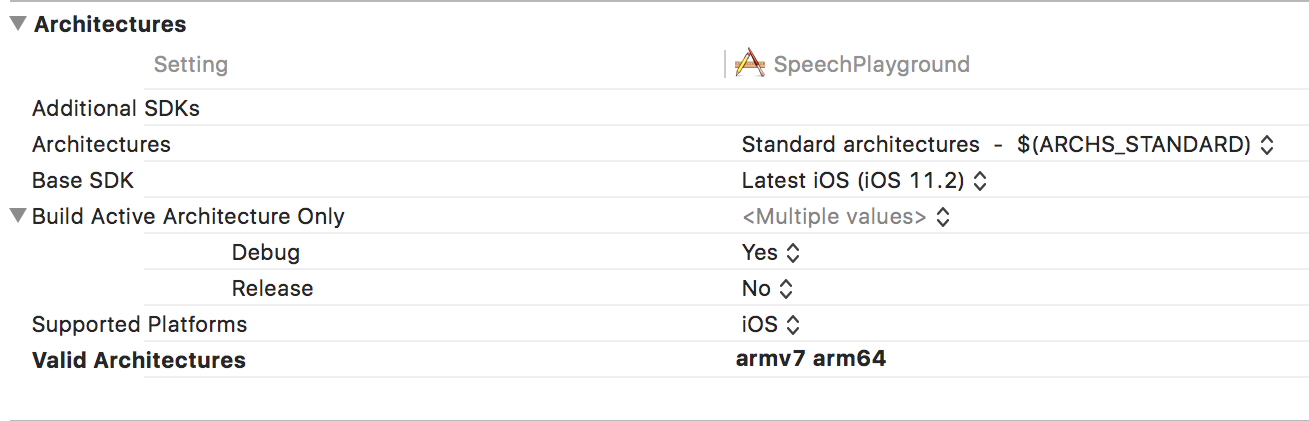Screen dimensions: 1309x421
Task: Change the Release value No popup
Action: [x=768, y=288]
